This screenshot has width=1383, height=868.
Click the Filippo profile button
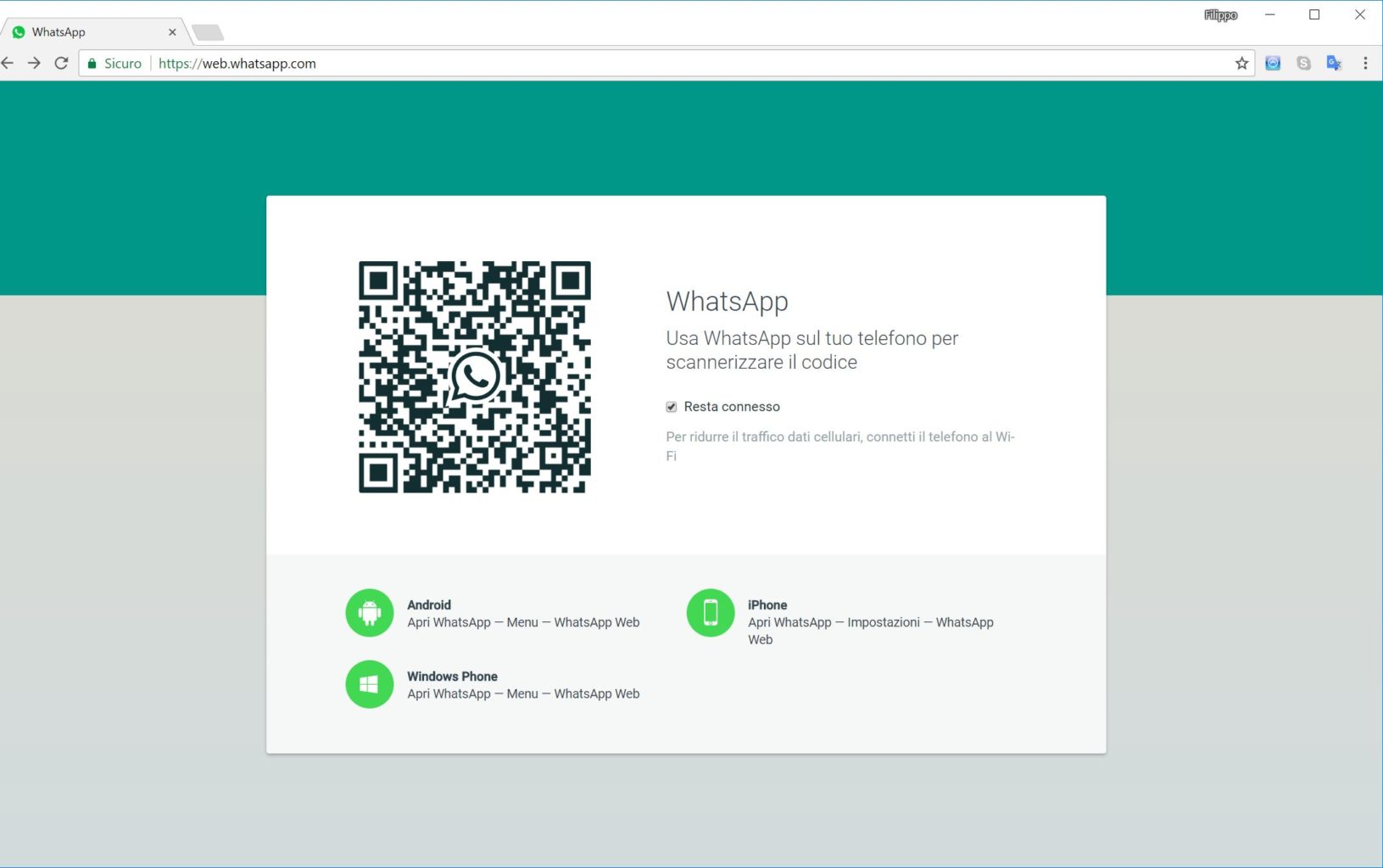[1221, 15]
